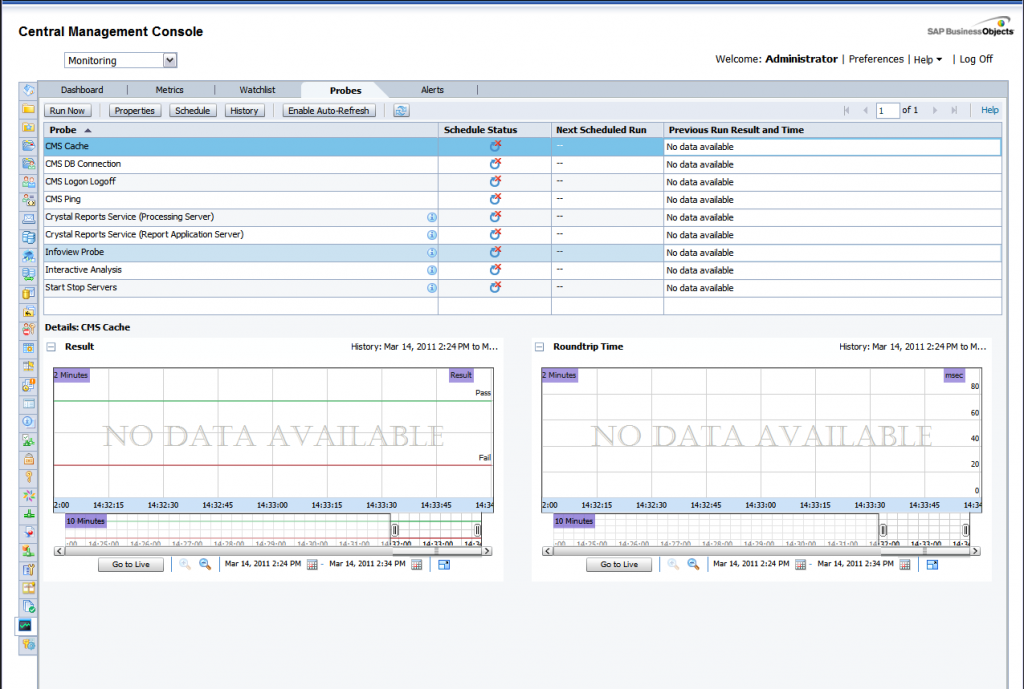Click Roundtrip Time scrollbar right arrow

tap(975, 551)
